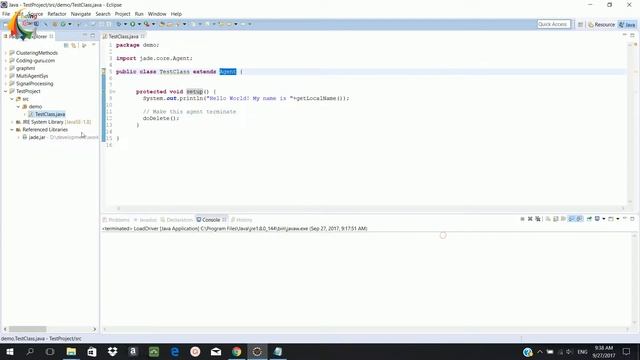Maximize the Console view
This screenshot has width=640, height=360.
coord(632,219)
